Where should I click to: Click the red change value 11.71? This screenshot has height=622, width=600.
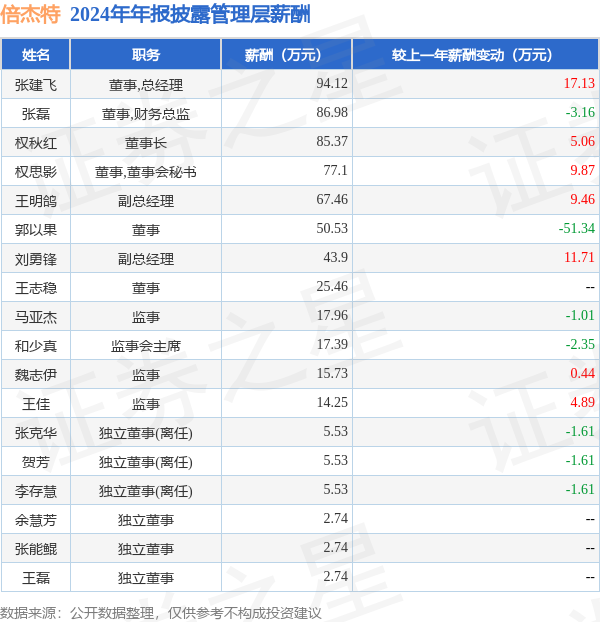coord(579,257)
